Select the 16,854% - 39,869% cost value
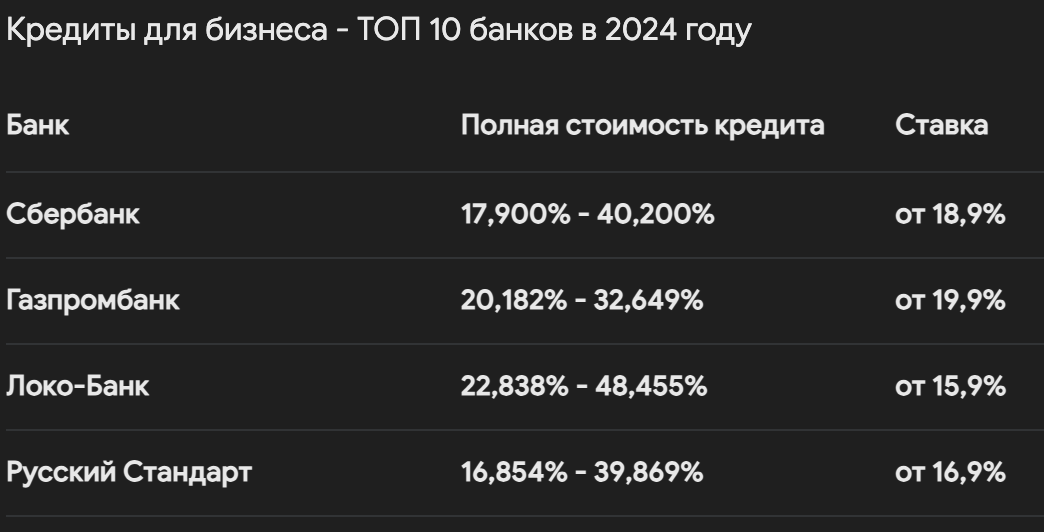Screen dimensions: 1044x532 [x=582, y=473]
